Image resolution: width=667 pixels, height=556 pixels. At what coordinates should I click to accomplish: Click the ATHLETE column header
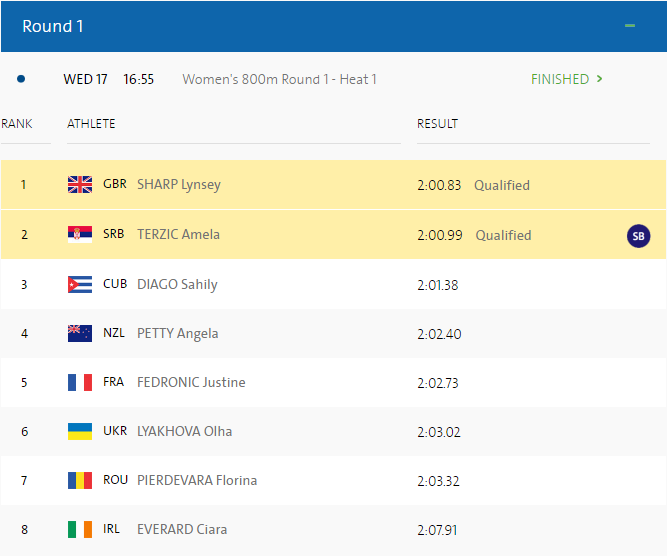[91, 124]
